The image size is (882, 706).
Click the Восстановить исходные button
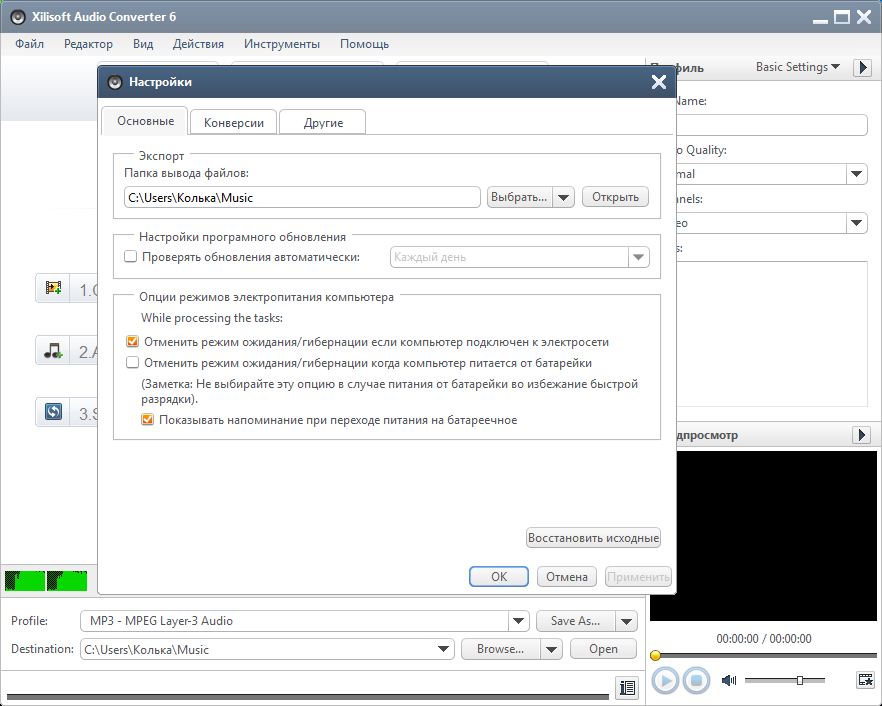593,538
